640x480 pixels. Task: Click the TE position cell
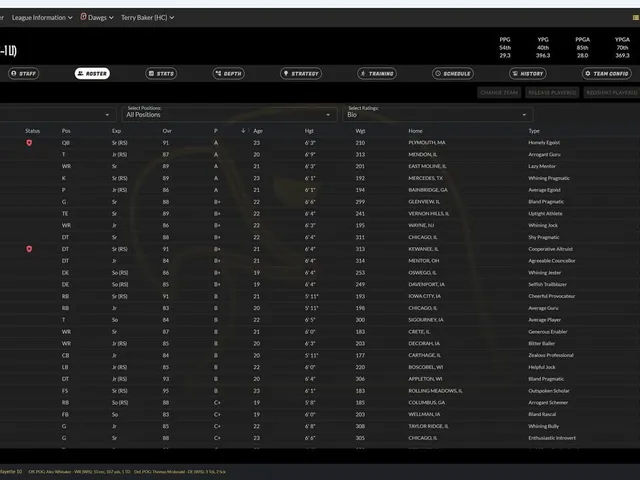pos(65,213)
